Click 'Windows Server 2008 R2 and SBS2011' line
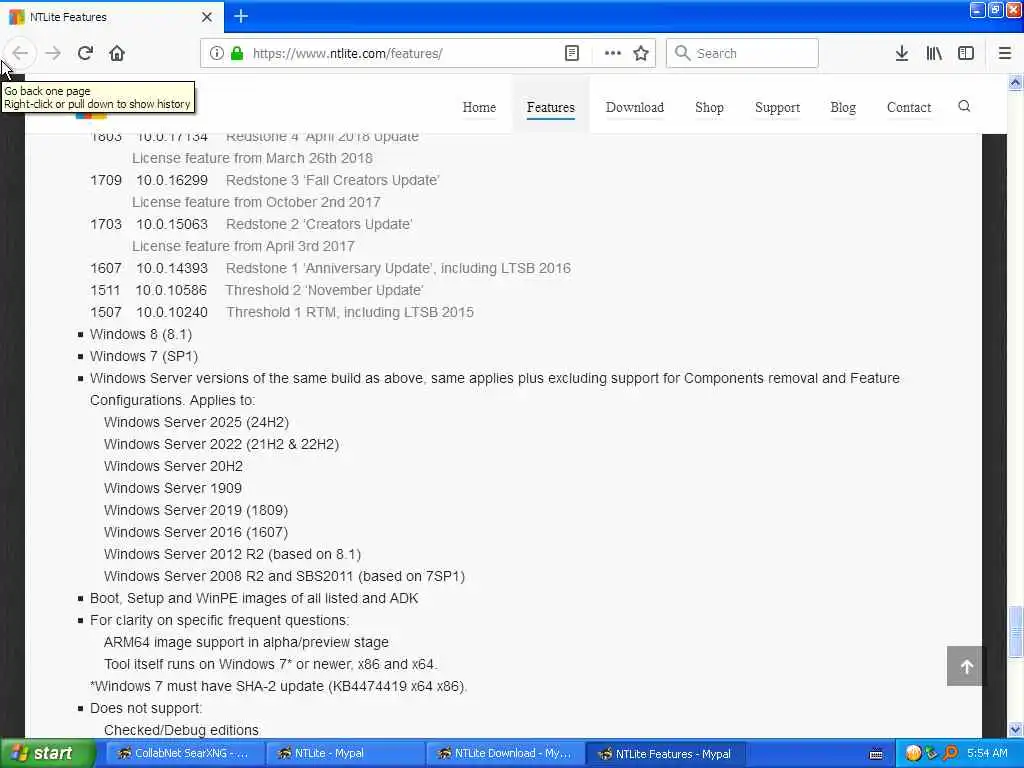 [x=285, y=577]
